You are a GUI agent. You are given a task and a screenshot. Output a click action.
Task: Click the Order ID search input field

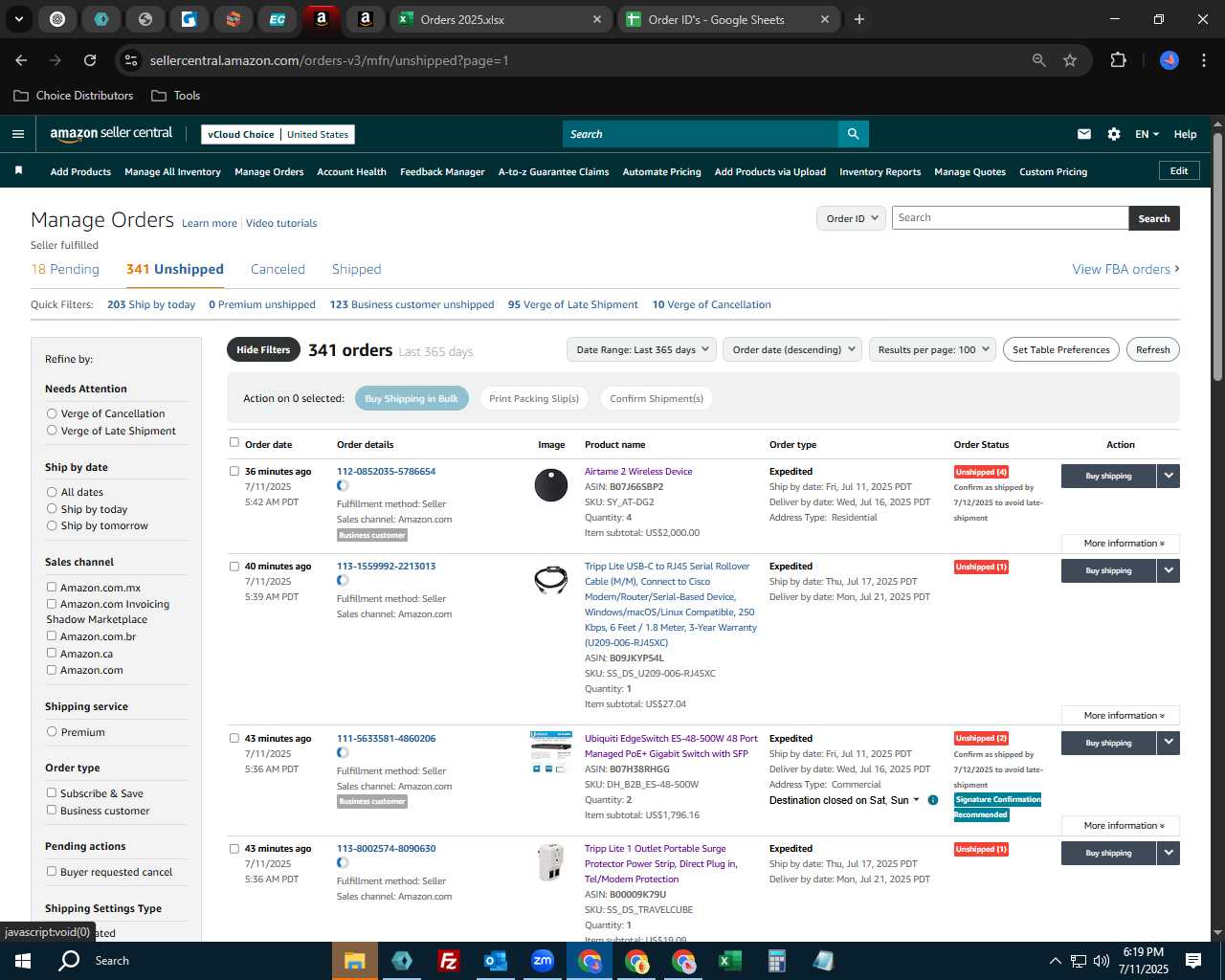click(1010, 218)
